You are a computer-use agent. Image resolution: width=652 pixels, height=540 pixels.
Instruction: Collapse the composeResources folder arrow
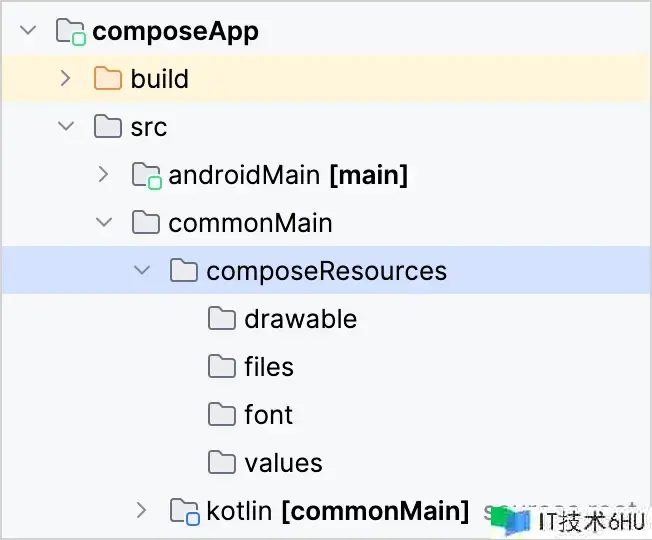142,271
